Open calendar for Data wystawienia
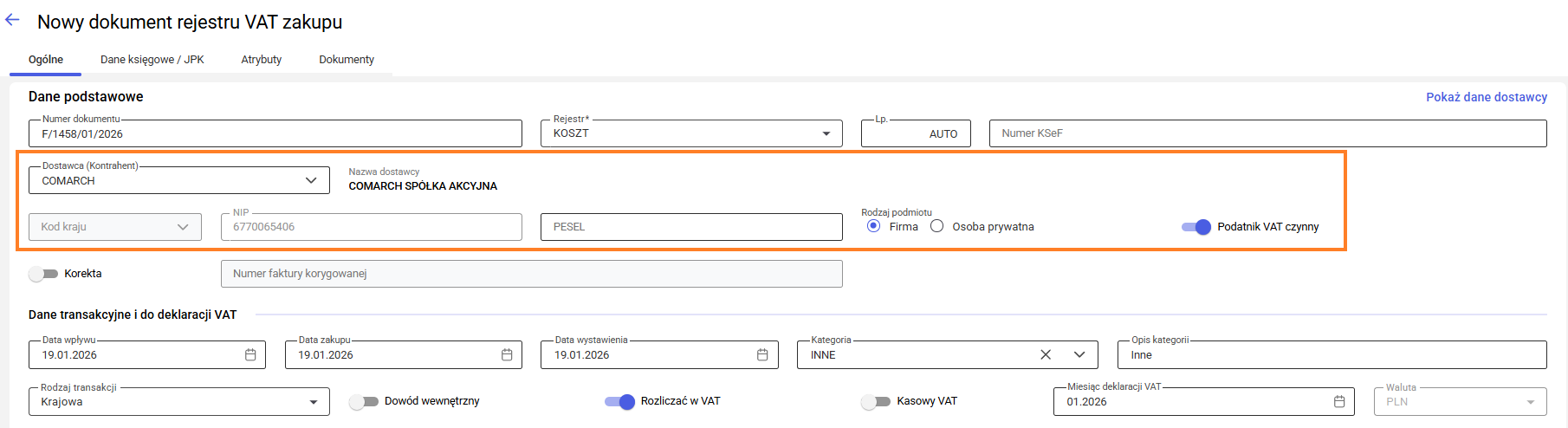Image resolution: width=1568 pixels, height=428 pixels. tap(762, 355)
